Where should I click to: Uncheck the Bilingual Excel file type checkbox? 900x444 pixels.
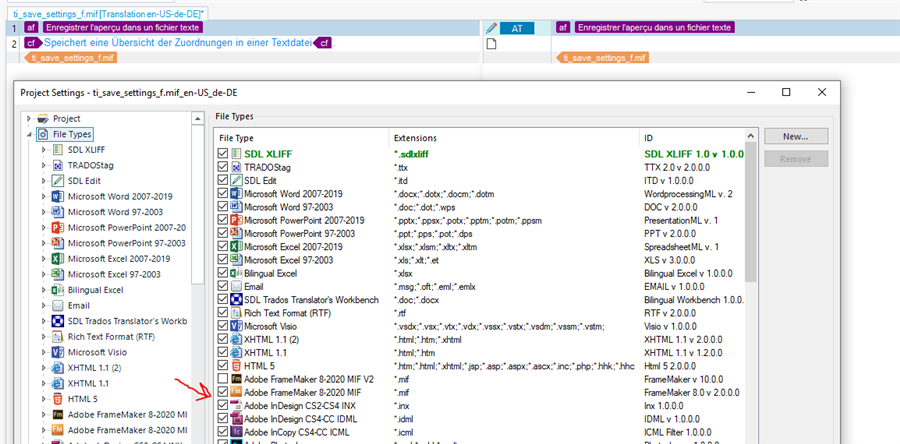(x=223, y=273)
